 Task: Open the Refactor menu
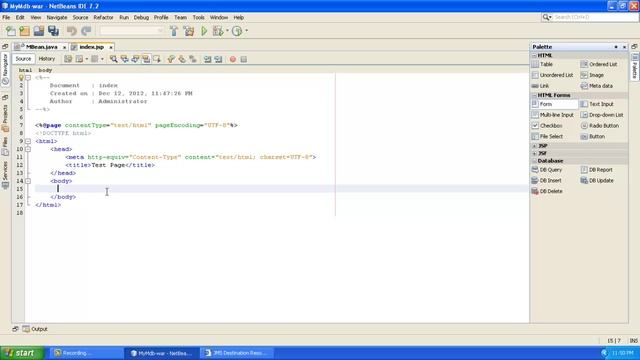103,18
